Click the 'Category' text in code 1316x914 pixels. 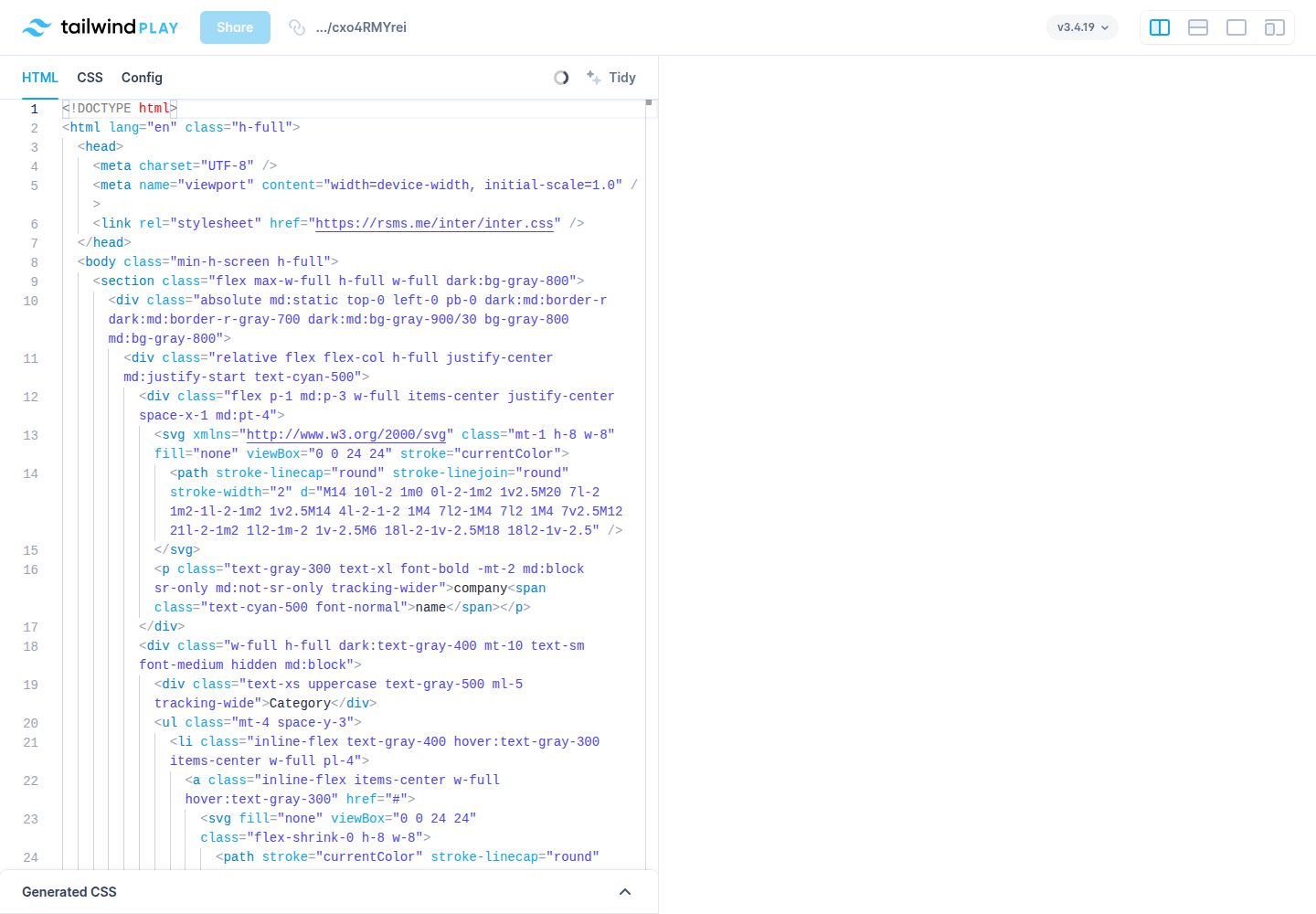[x=300, y=703]
